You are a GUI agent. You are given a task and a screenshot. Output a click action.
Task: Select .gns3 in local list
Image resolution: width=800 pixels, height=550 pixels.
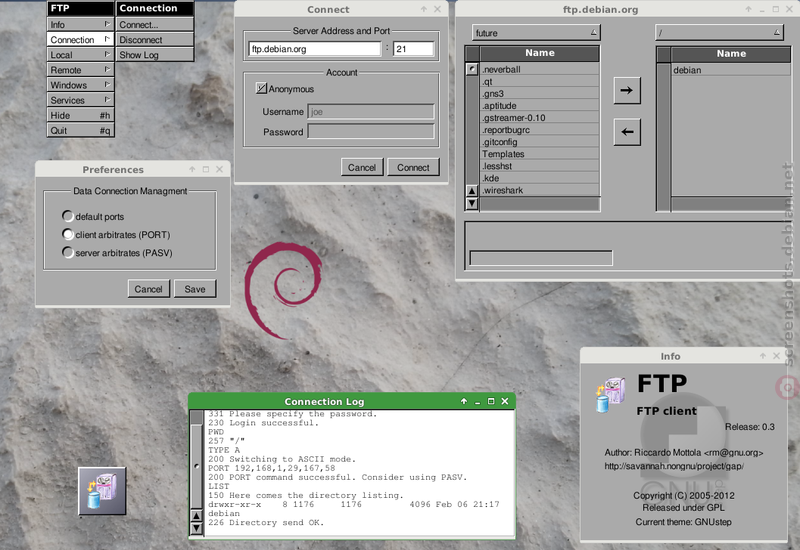click(540, 93)
